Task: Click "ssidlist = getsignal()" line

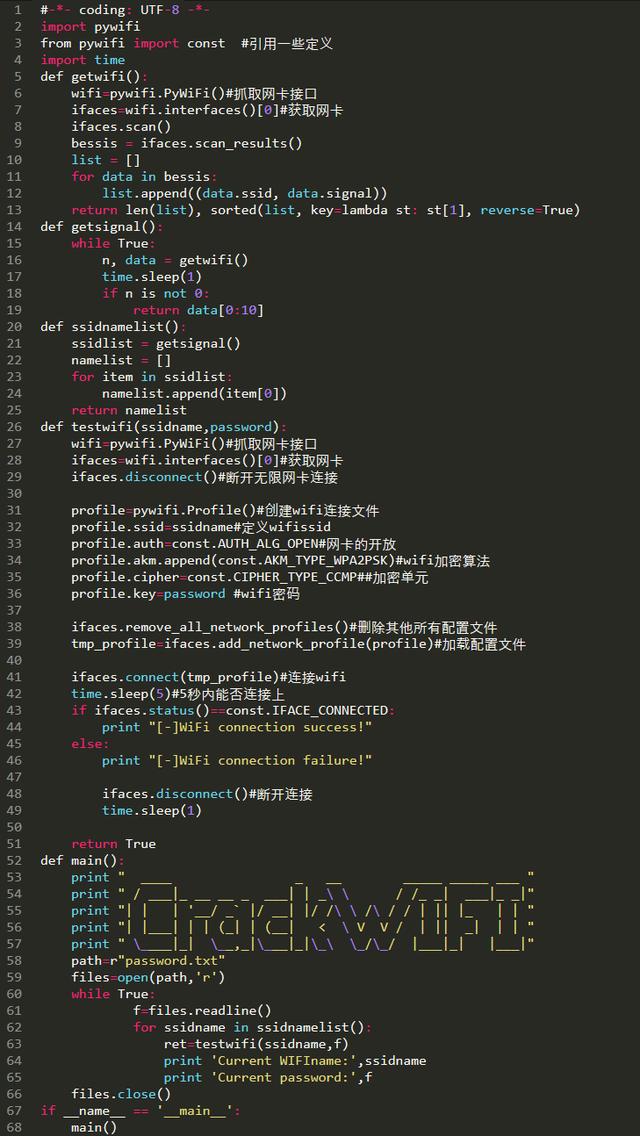Action: (156, 343)
